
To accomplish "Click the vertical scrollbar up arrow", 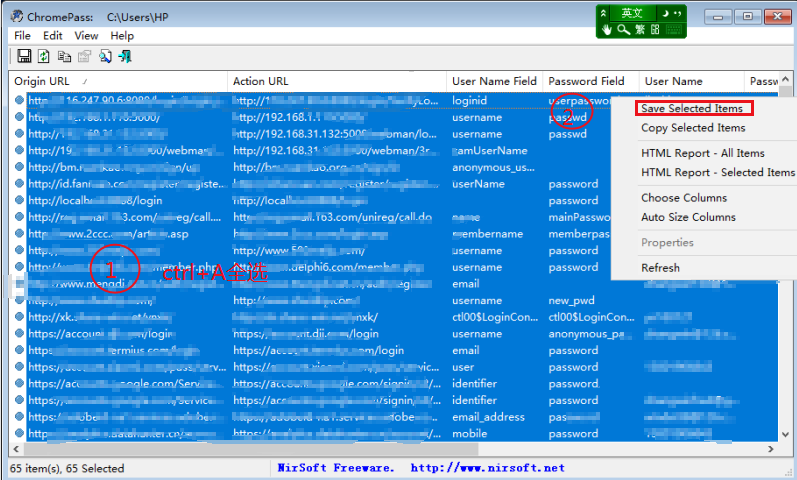I will 785,79.
